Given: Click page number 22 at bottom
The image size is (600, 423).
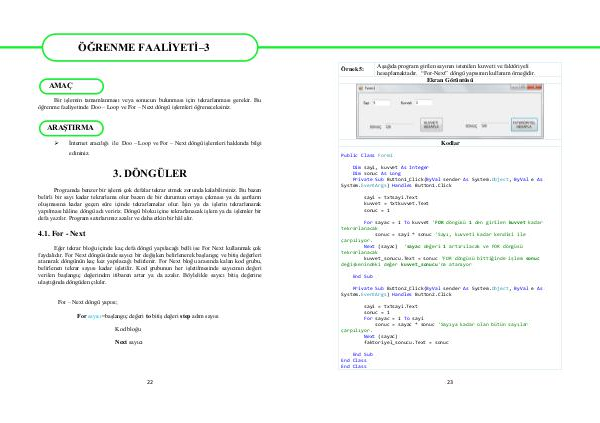Looking at the screenshot, I should click(150, 383).
